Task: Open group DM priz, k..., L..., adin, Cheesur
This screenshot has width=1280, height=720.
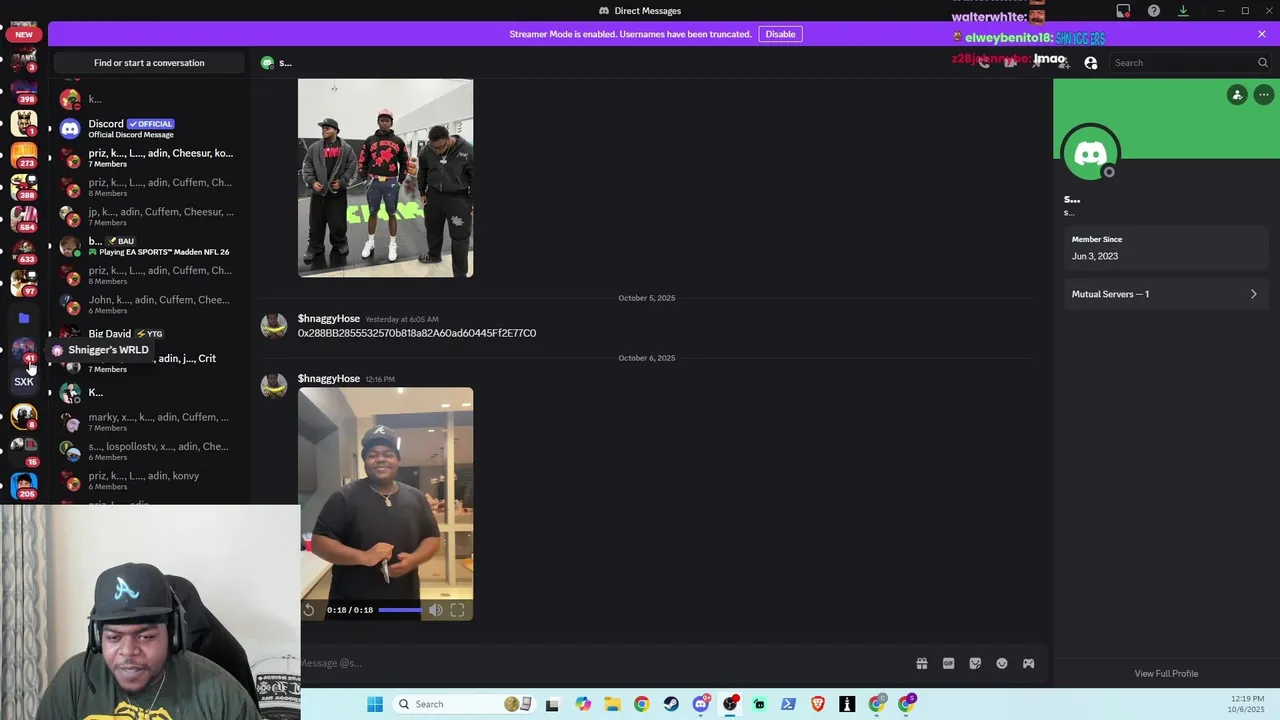Action: (149, 158)
